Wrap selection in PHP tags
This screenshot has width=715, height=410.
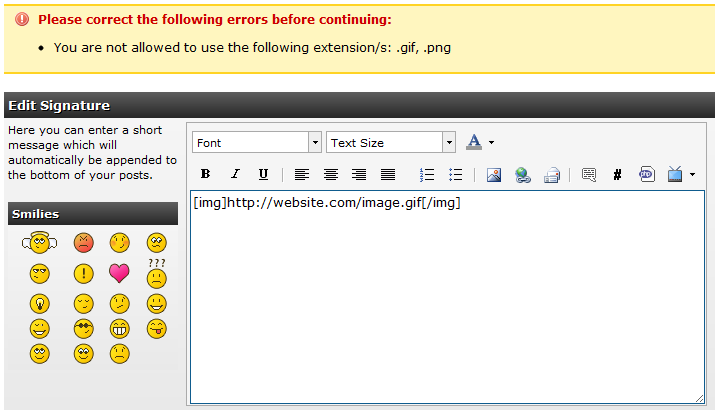tap(647, 174)
